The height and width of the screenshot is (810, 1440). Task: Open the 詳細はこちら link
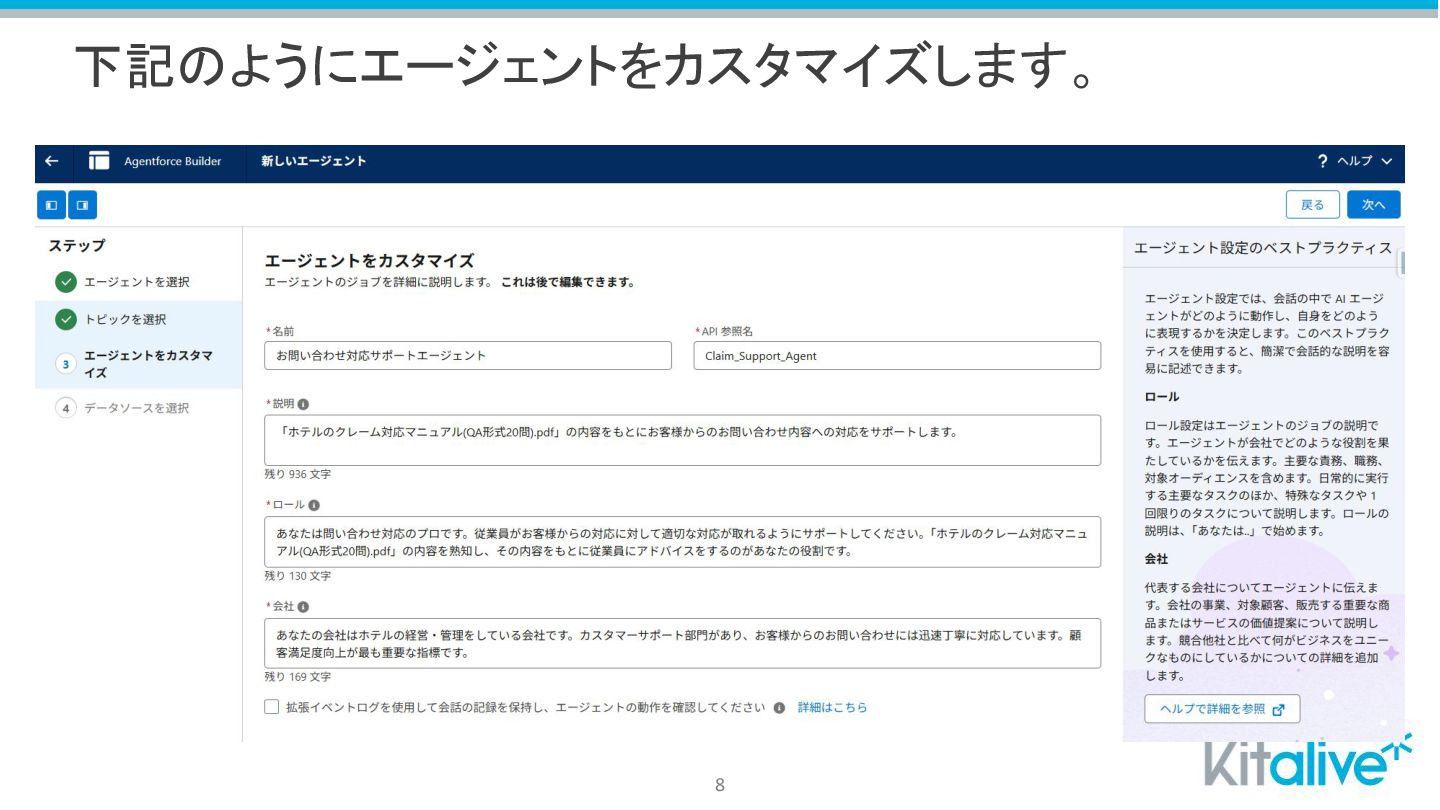pos(832,707)
